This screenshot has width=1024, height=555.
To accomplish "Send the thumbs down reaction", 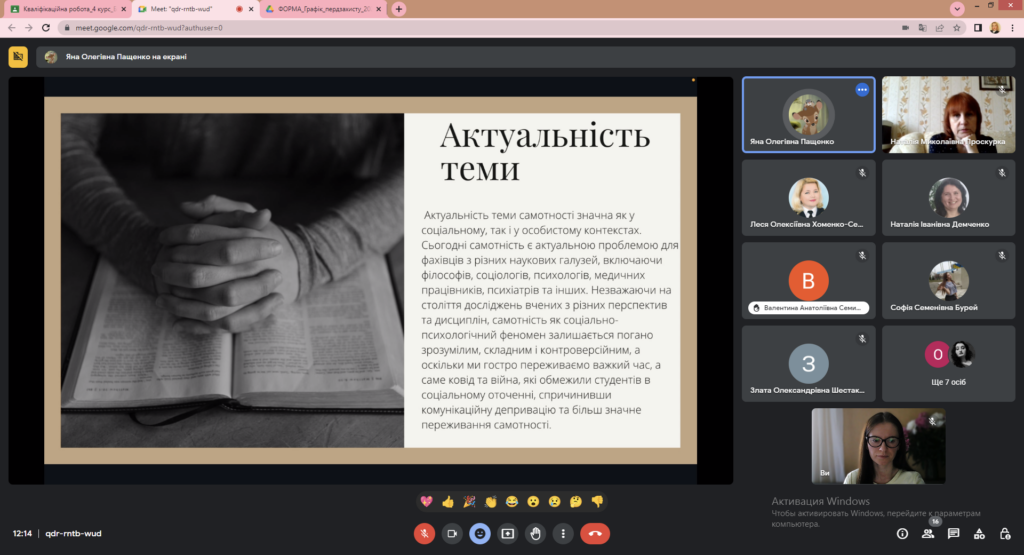I will [597, 501].
